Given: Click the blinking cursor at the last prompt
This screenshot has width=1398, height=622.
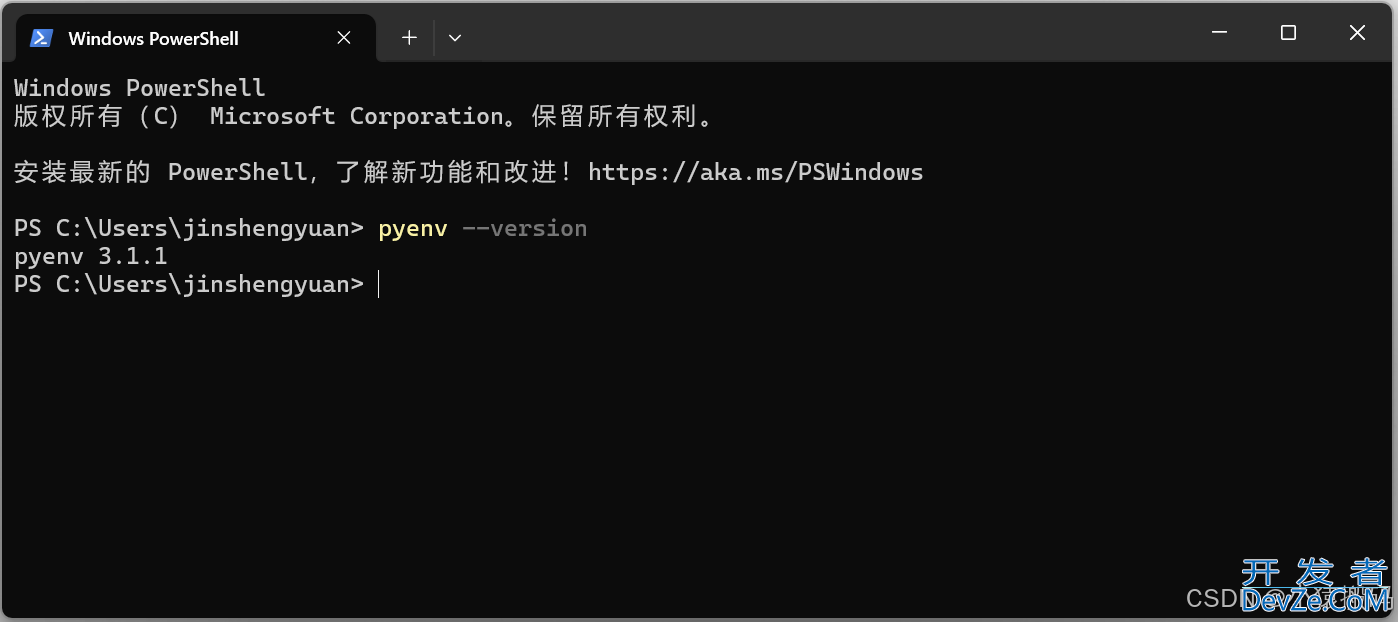Looking at the screenshot, I should pos(379,285).
